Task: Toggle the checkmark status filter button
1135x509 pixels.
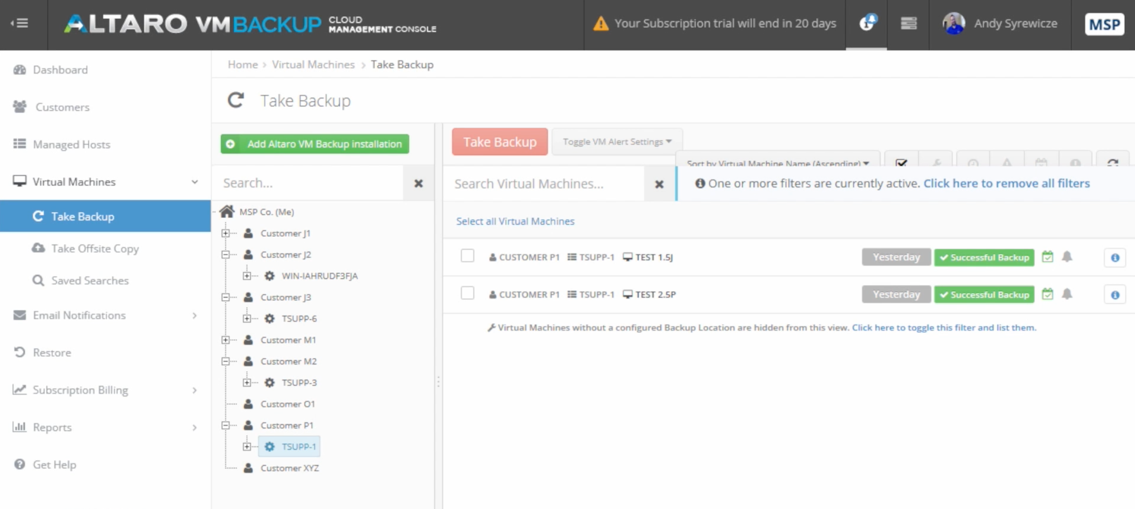Action: point(901,161)
